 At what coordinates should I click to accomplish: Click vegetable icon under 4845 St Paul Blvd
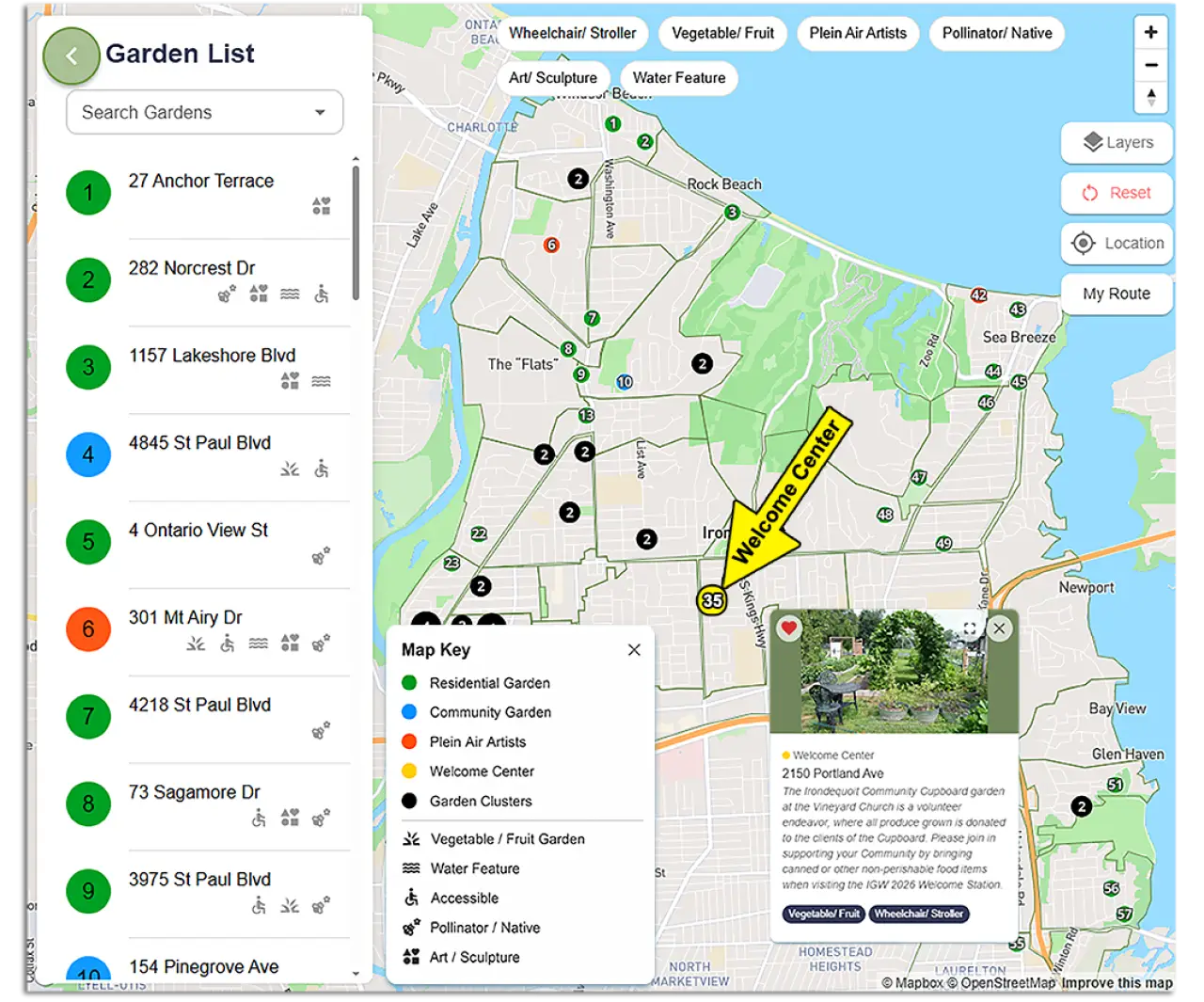290,469
